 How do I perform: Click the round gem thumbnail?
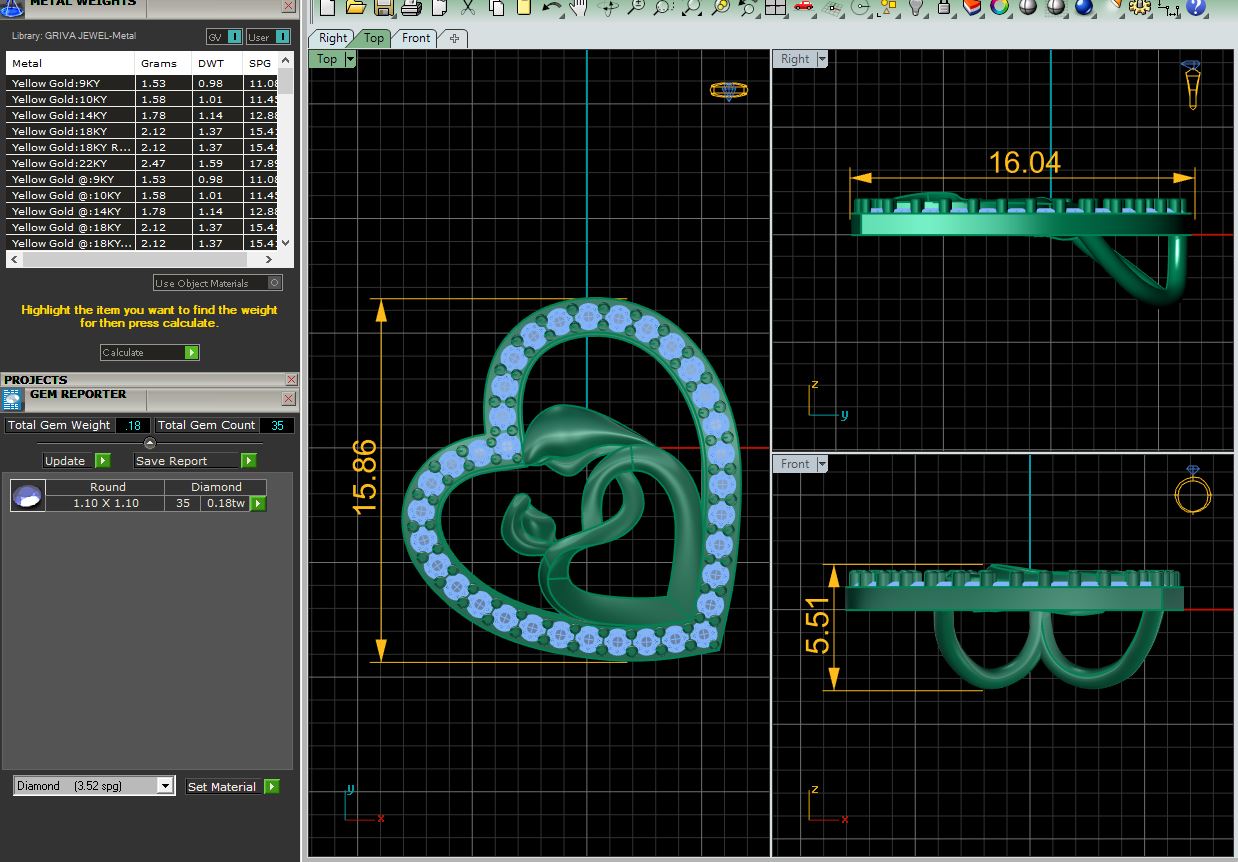[26, 495]
